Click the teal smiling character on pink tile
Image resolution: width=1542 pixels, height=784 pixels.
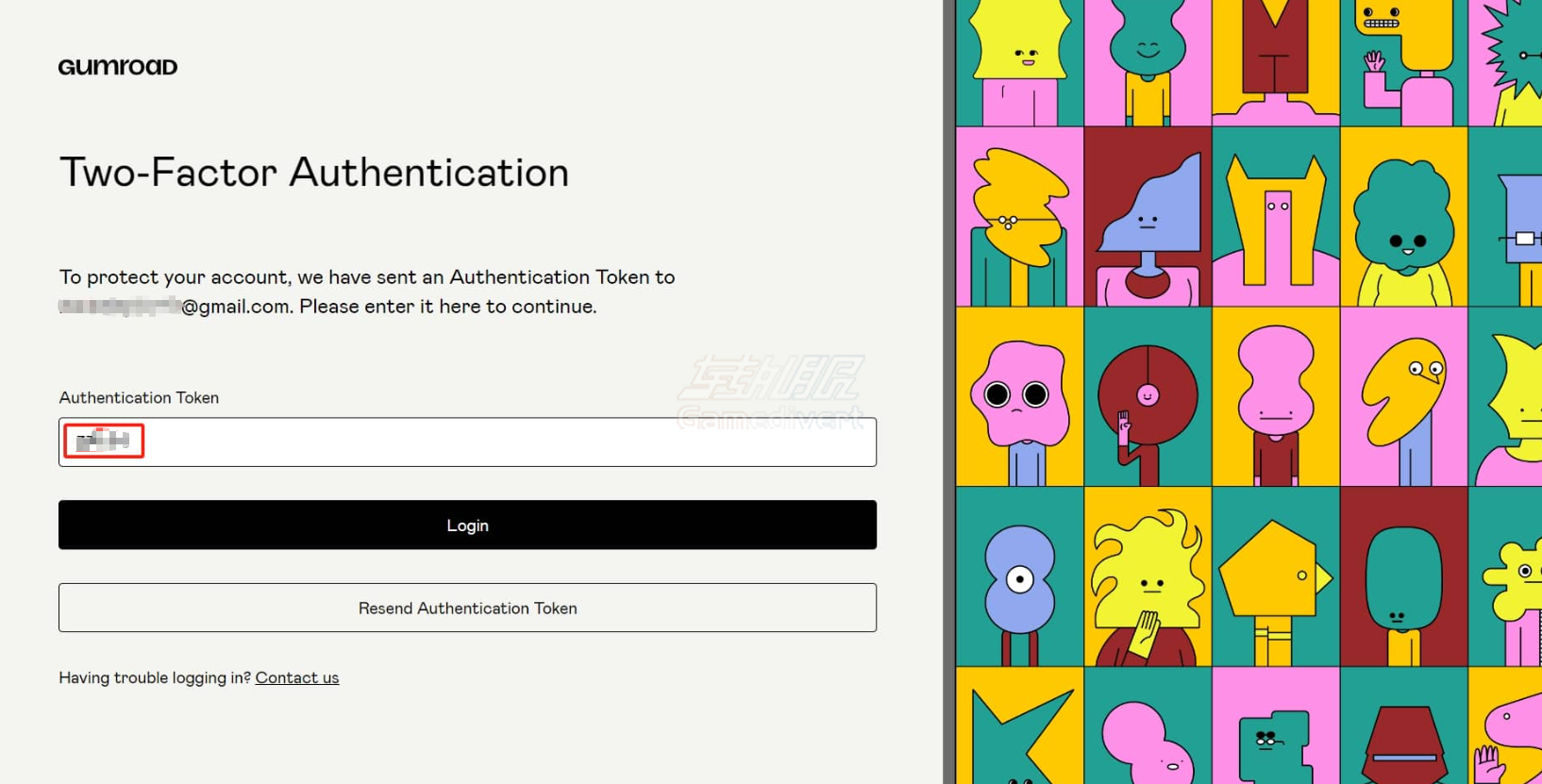click(1148, 62)
